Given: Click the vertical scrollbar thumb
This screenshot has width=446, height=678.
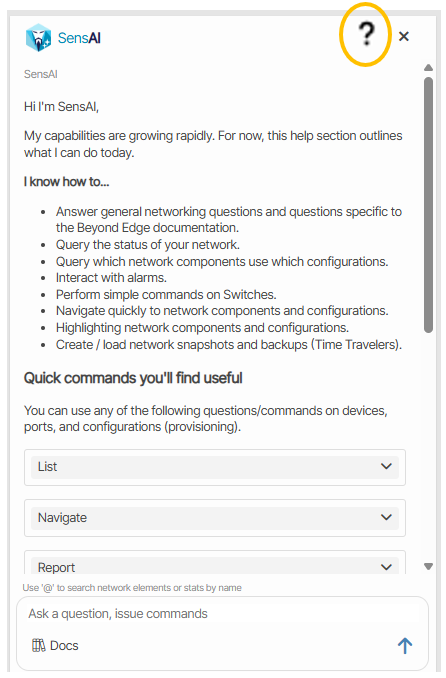Looking at the screenshot, I should 428,205.
